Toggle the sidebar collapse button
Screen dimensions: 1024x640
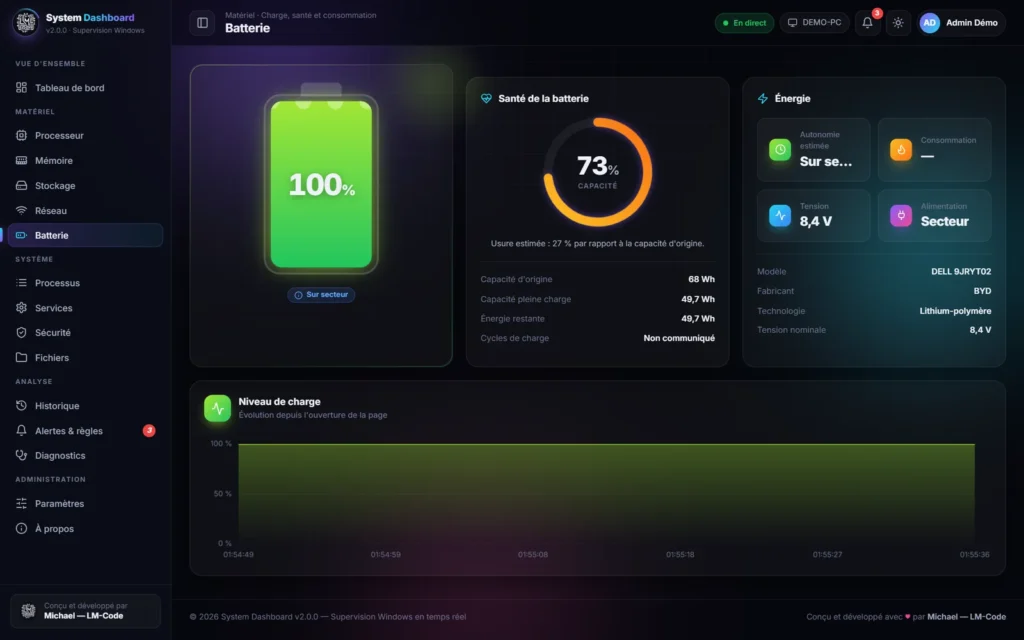click(x=202, y=23)
